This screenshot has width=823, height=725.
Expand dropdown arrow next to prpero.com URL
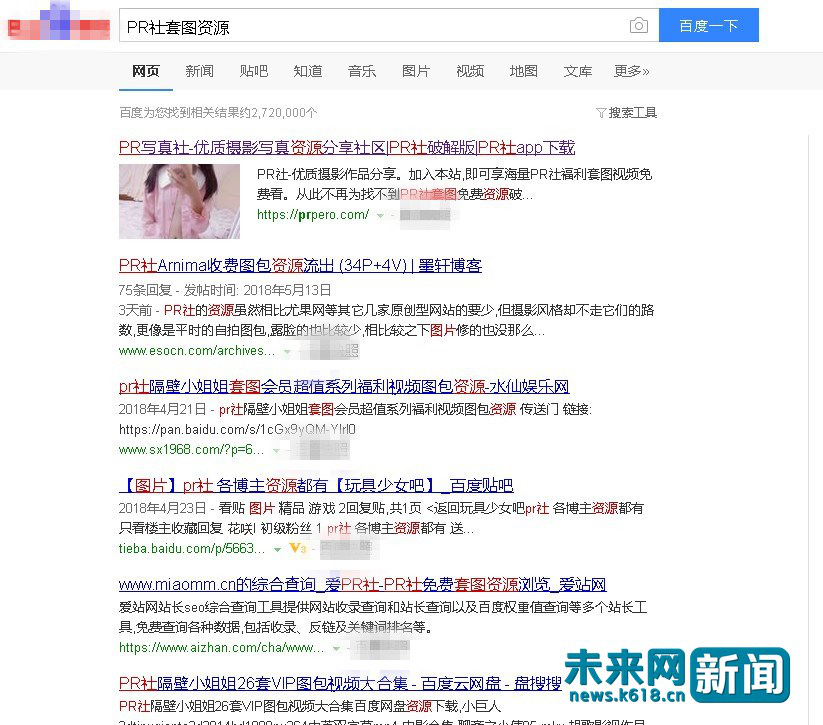380,215
